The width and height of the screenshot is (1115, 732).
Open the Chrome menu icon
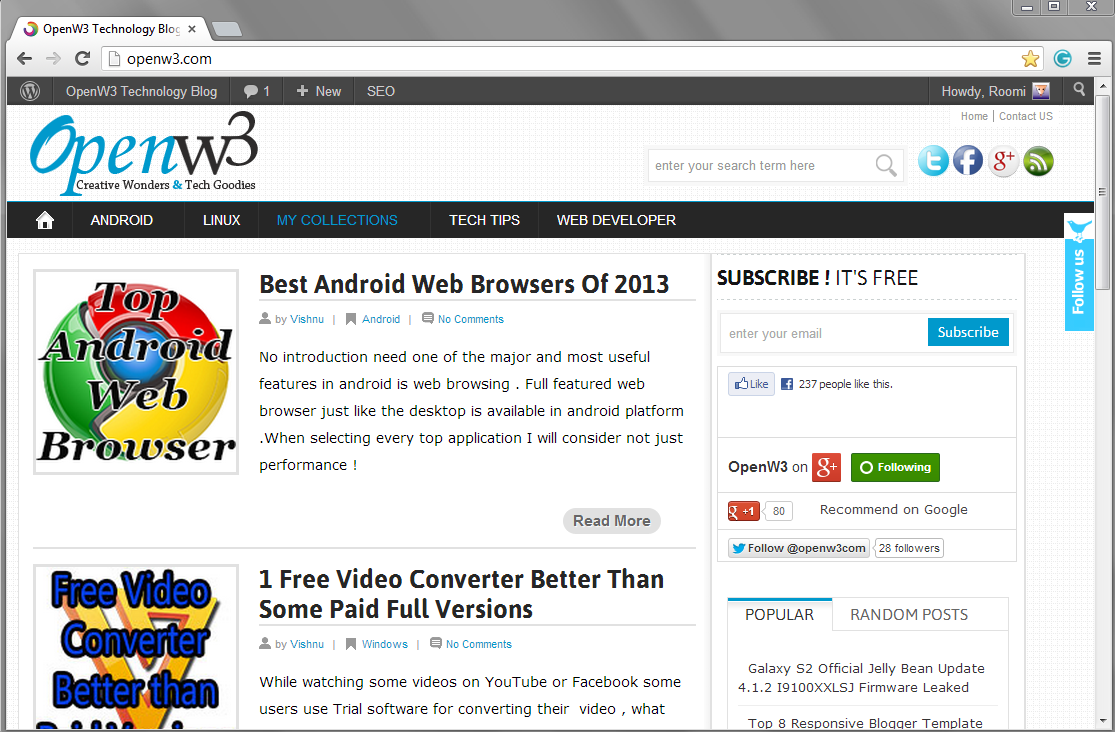coord(1095,58)
